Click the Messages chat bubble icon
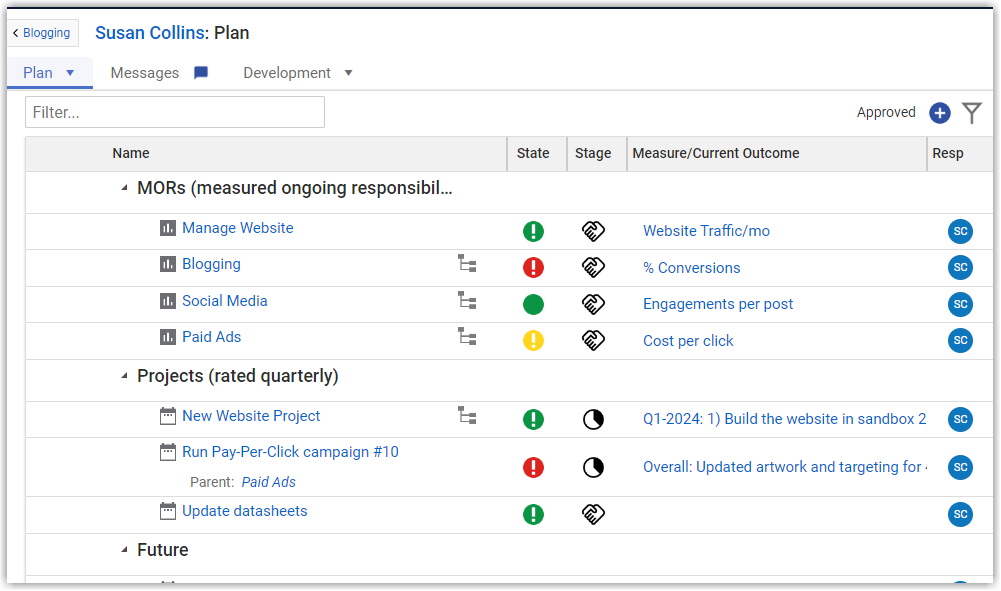This screenshot has width=1001, height=591. (201, 73)
